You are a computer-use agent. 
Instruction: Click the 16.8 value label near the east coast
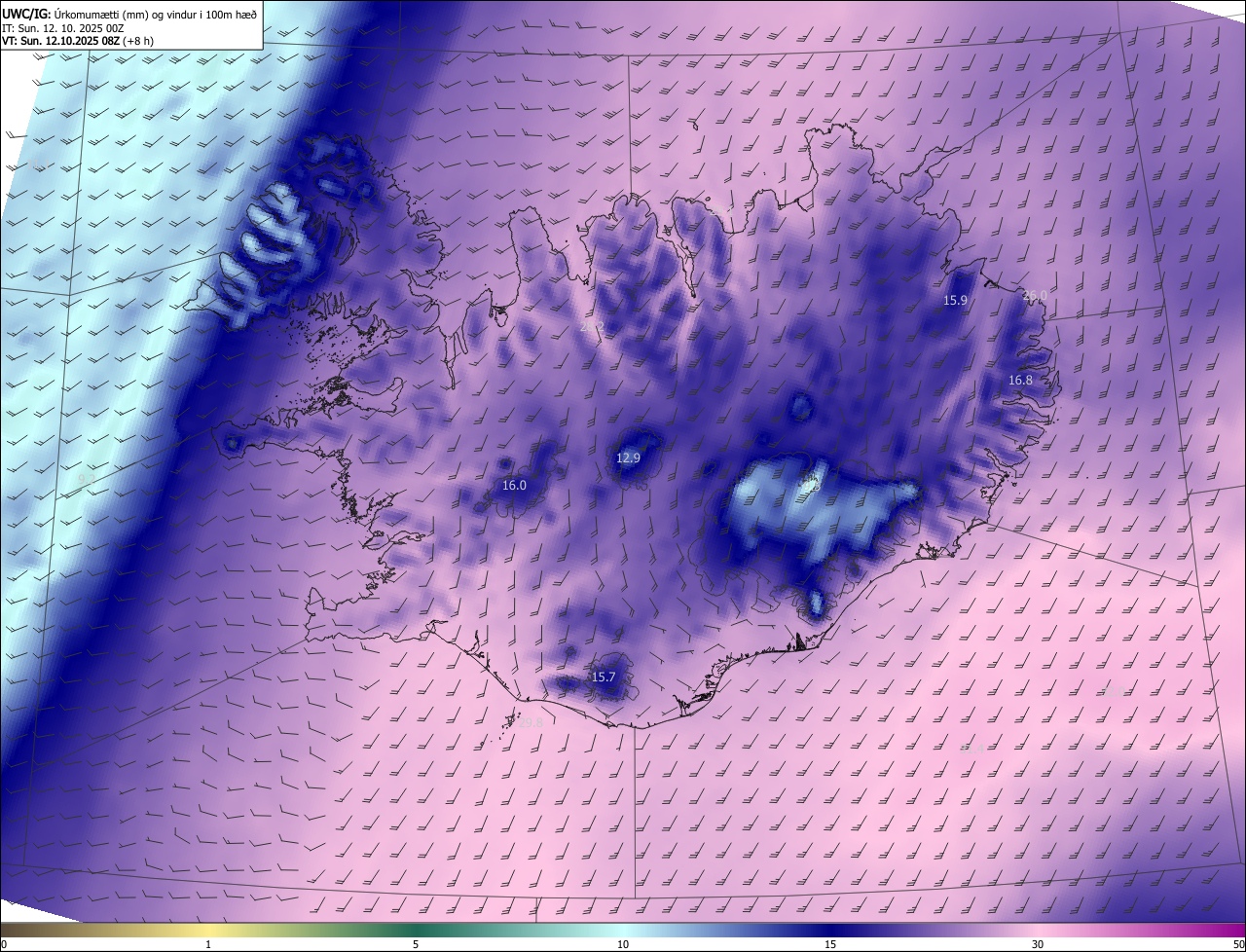pyautogui.click(x=1020, y=380)
